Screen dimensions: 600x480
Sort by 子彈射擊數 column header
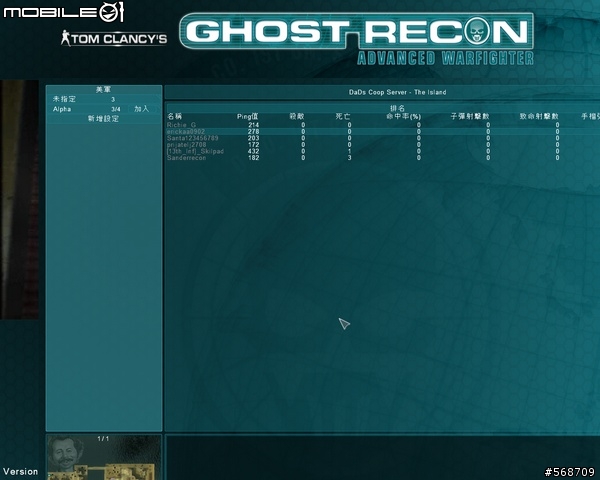(470, 116)
